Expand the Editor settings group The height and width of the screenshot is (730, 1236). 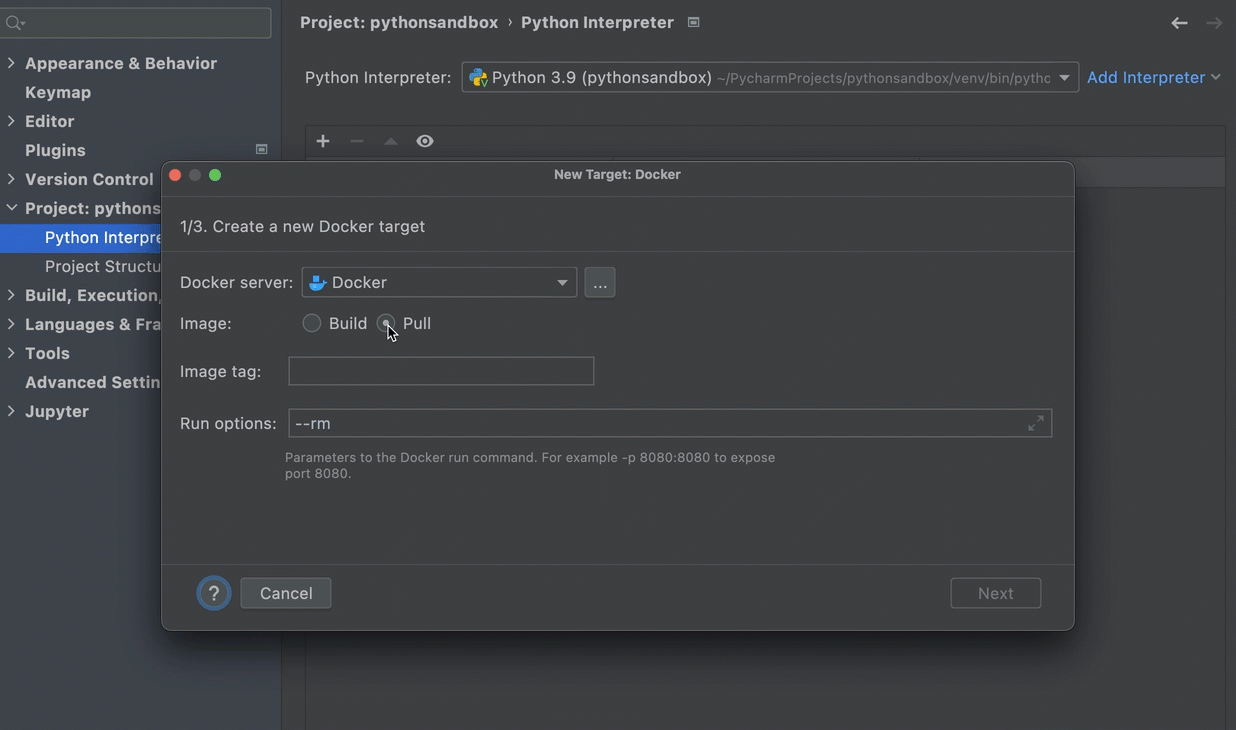(x=11, y=121)
